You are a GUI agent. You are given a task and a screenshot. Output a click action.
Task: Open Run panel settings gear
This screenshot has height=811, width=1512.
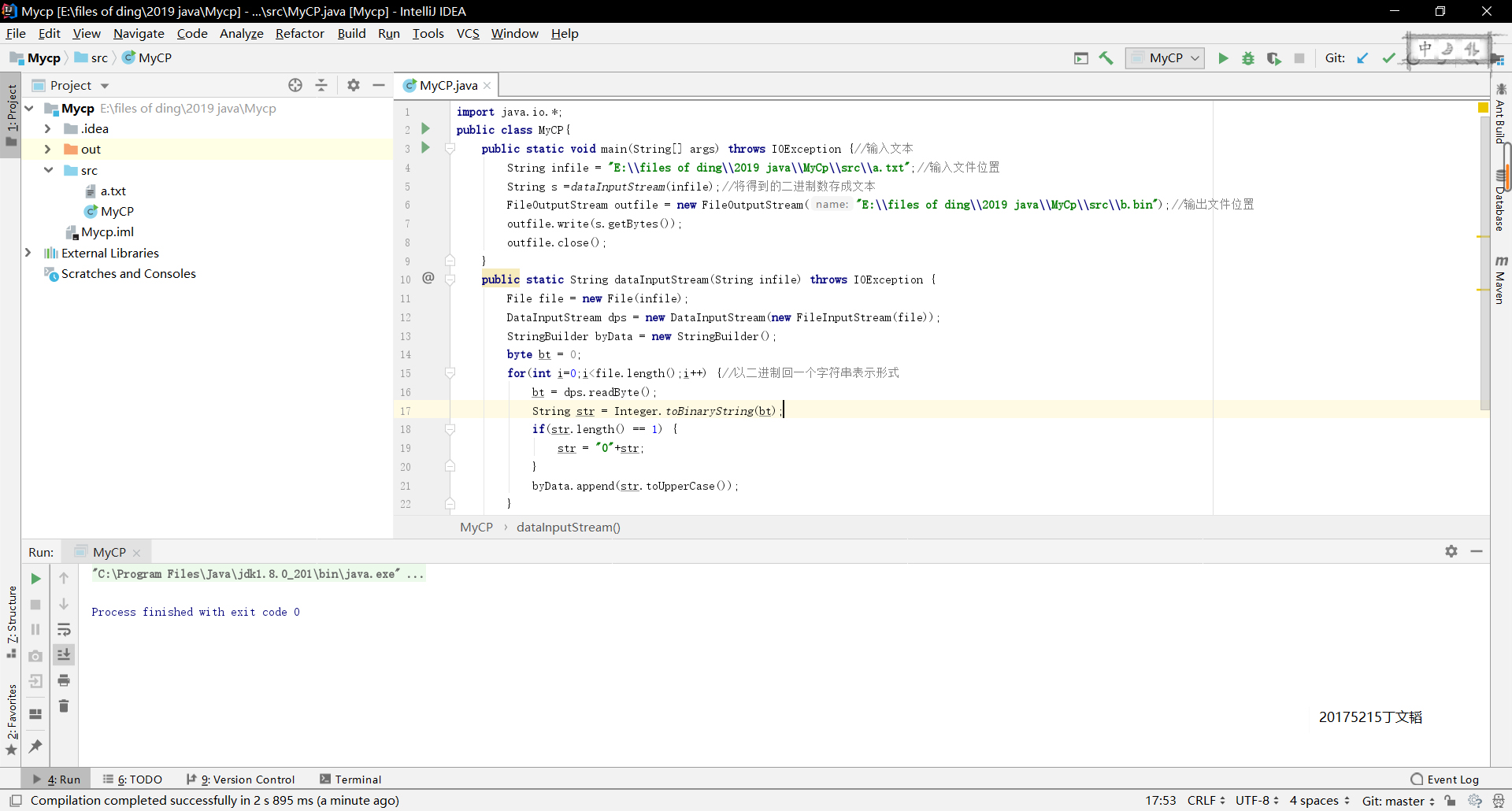pyautogui.click(x=1451, y=551)
